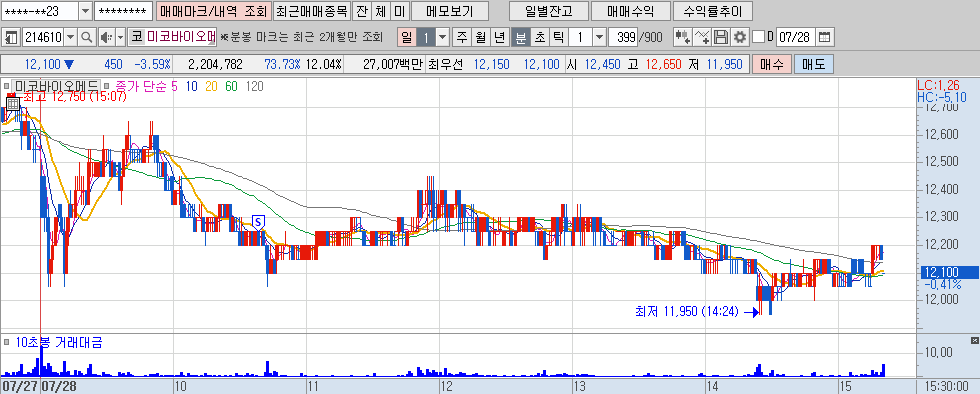The width and height of the screenshot is (980, 394).
Task: Switch chart to daily (일) period
Action: (406, 38)
